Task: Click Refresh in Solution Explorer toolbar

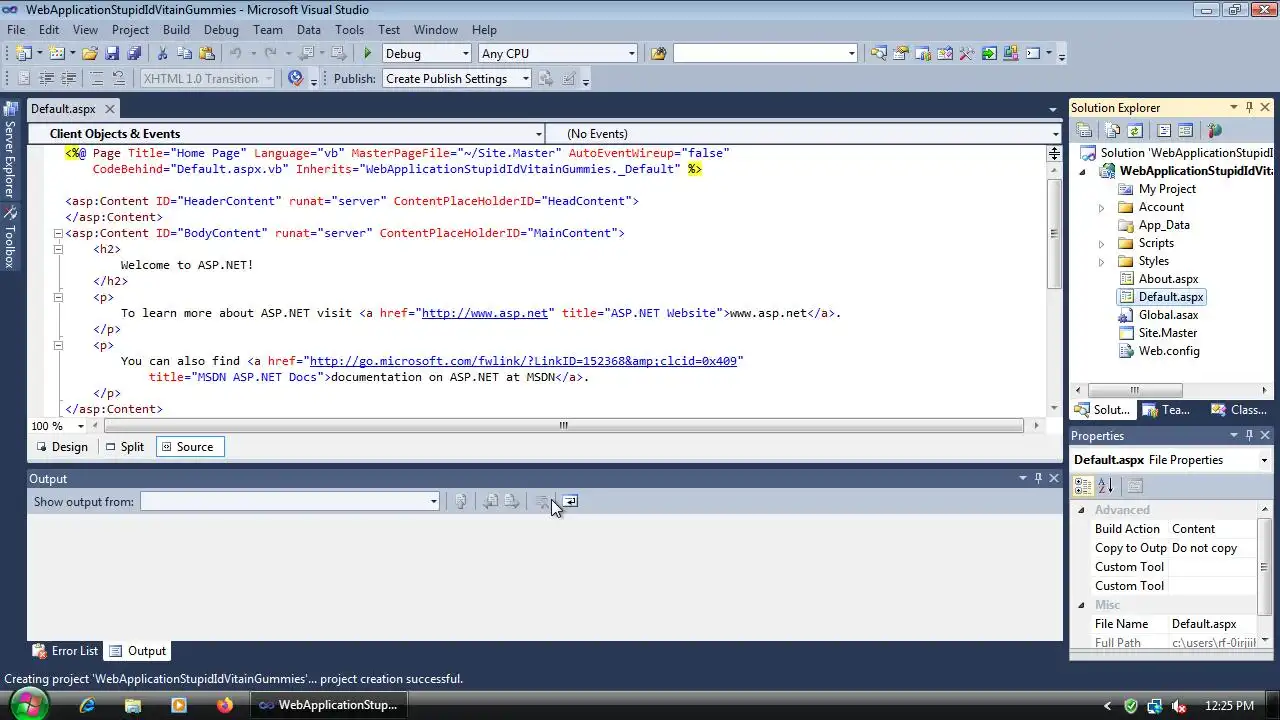Action: pos(1135,130)
